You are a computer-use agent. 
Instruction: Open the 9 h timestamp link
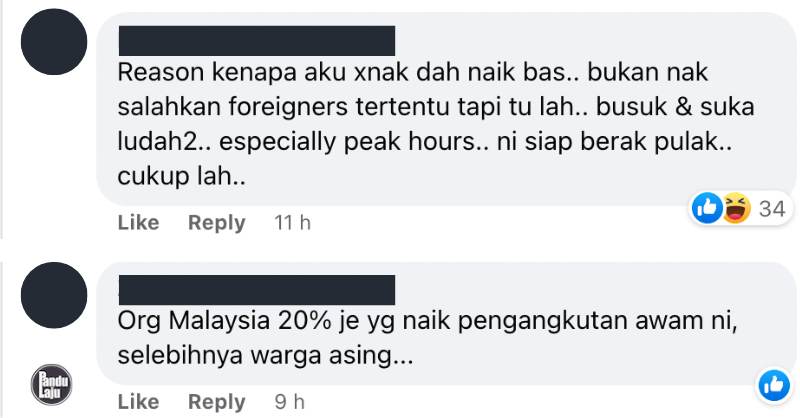click(x=290, y=402)
